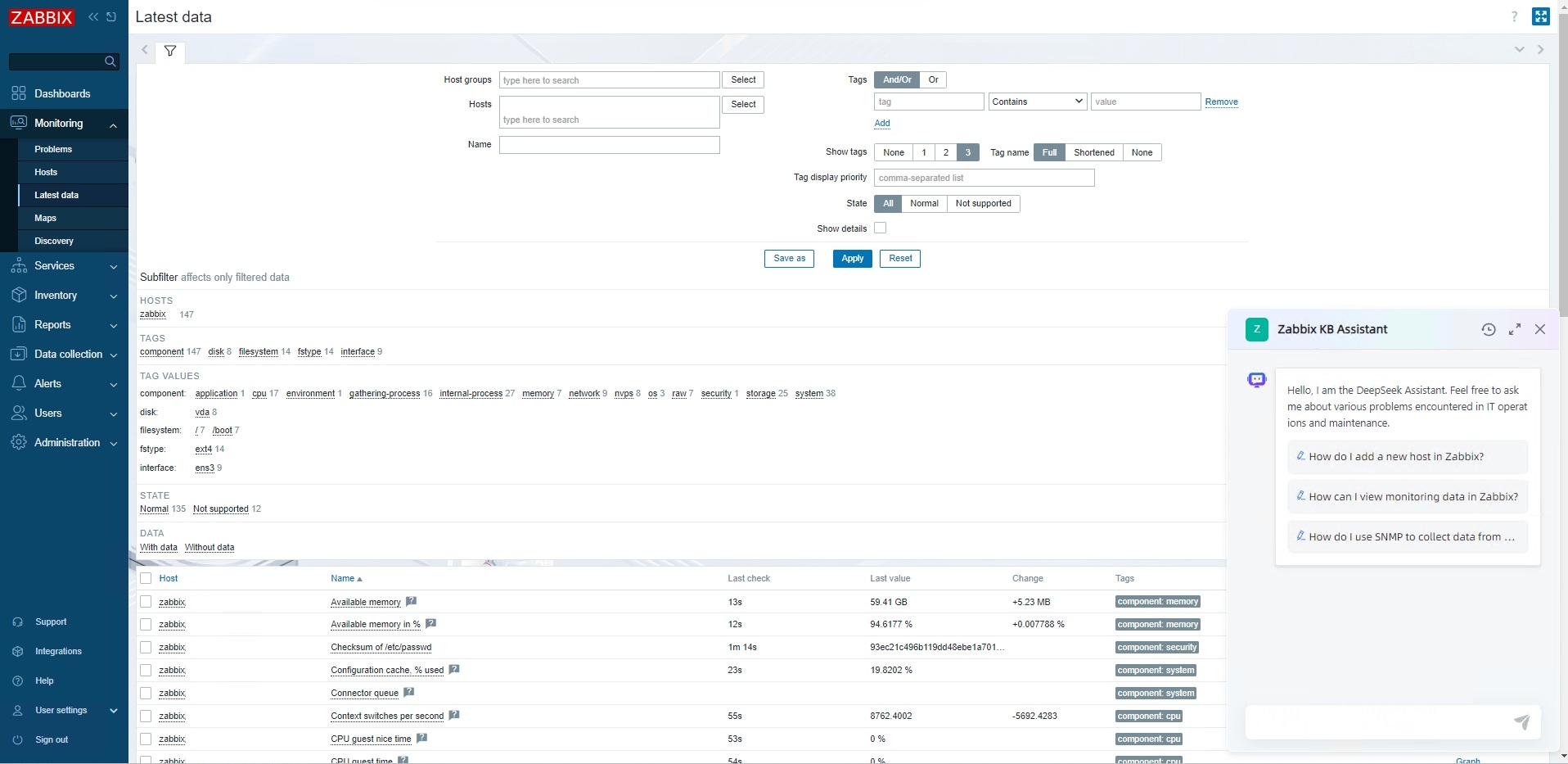Add another tag filter row
Image resolution: width=1568 pixels, height=764 pixels.
coord(882,123)
